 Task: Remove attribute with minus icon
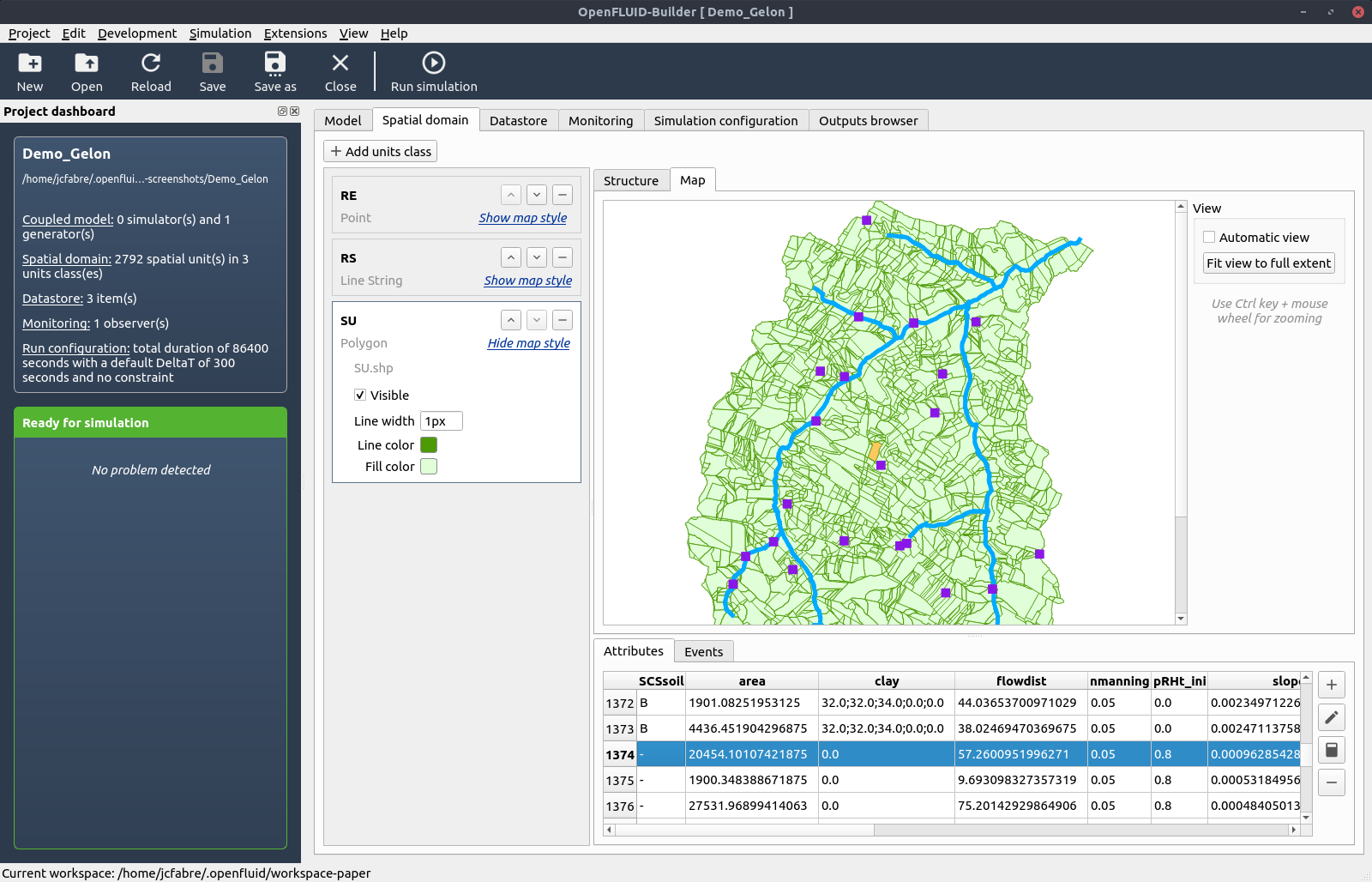pos(1332,782)
